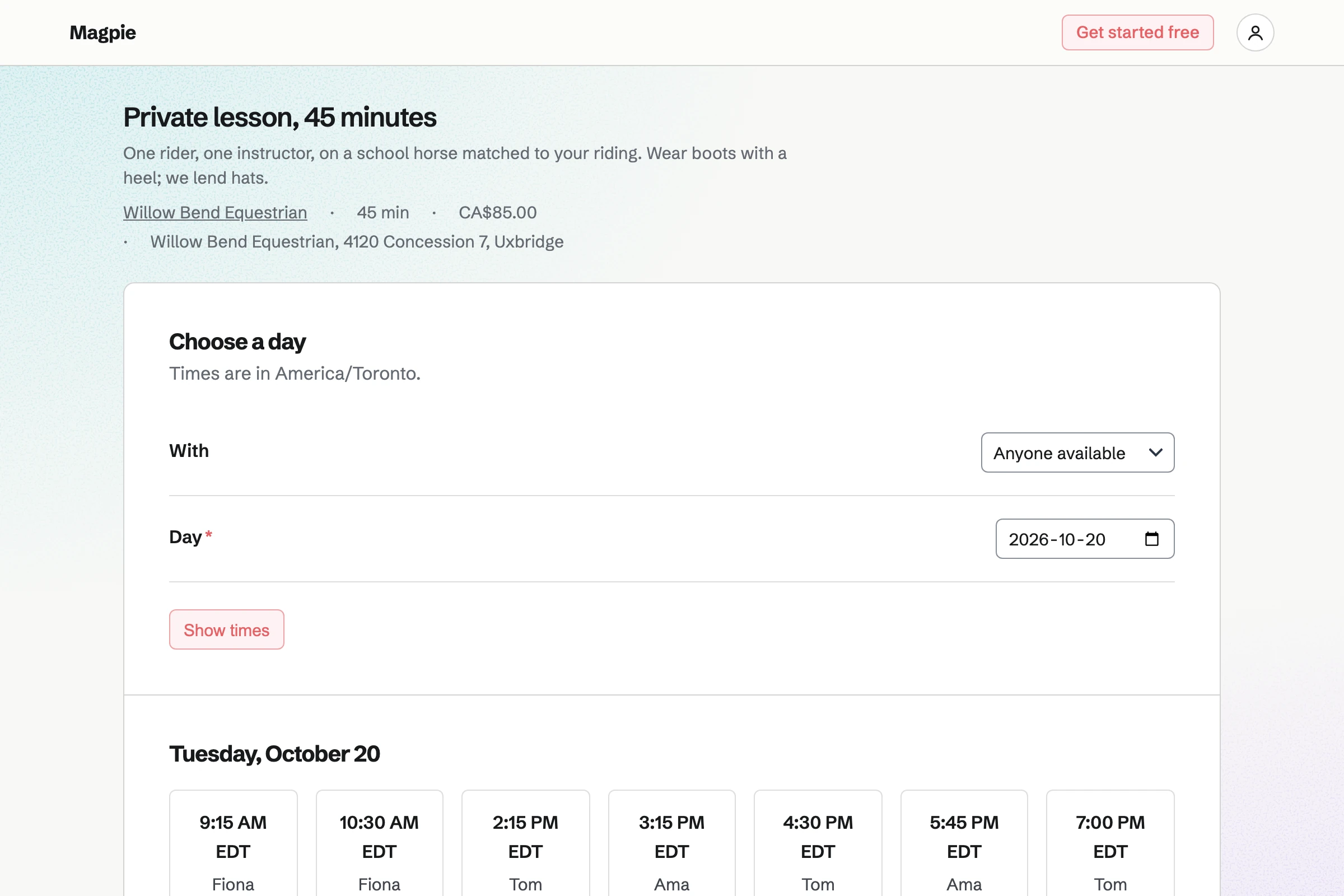Open the user account profile icon
Screen dimensions: 1344x896
pos(1255,32)
